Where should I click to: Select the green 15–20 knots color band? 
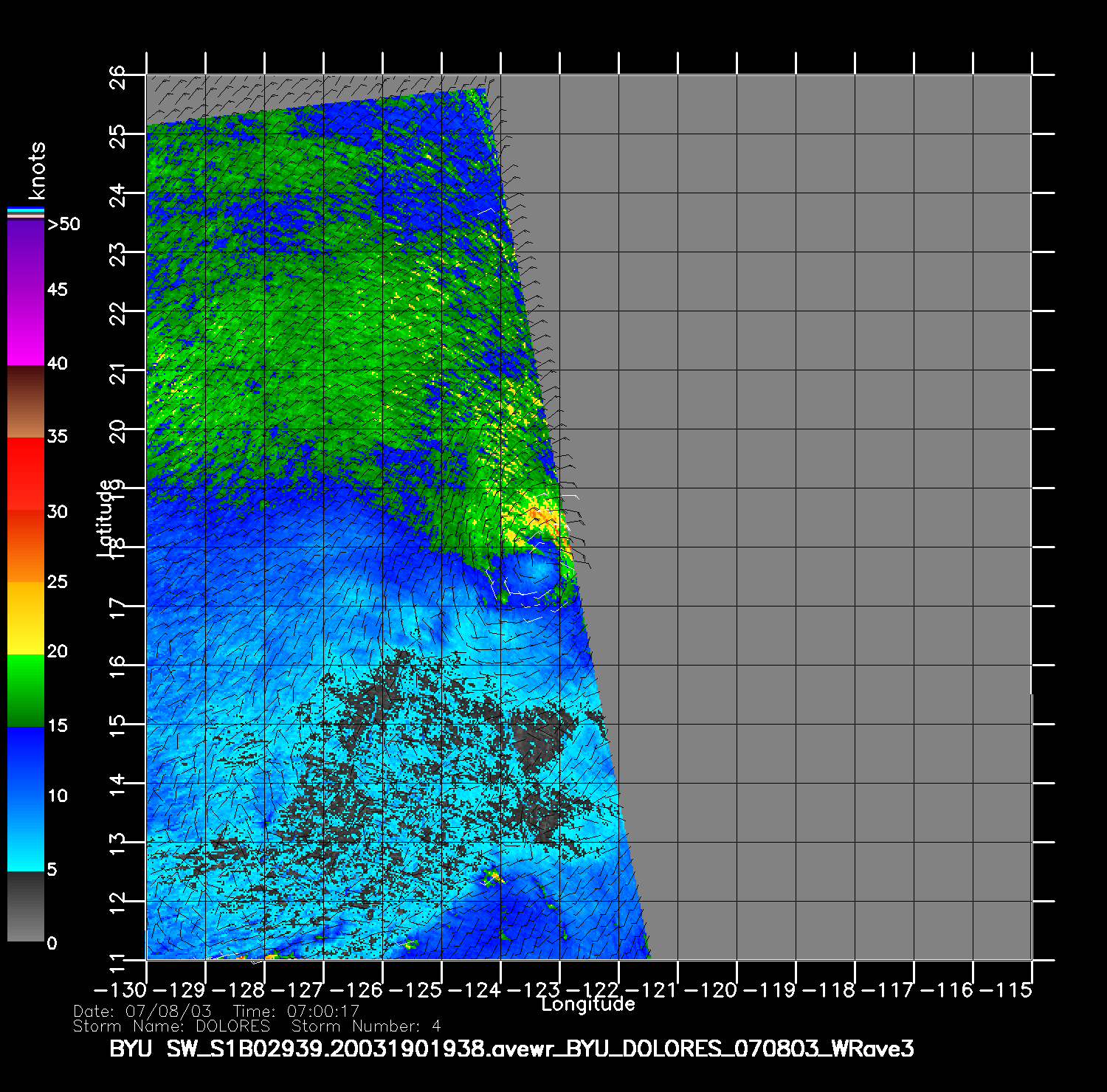click(25, 690)
